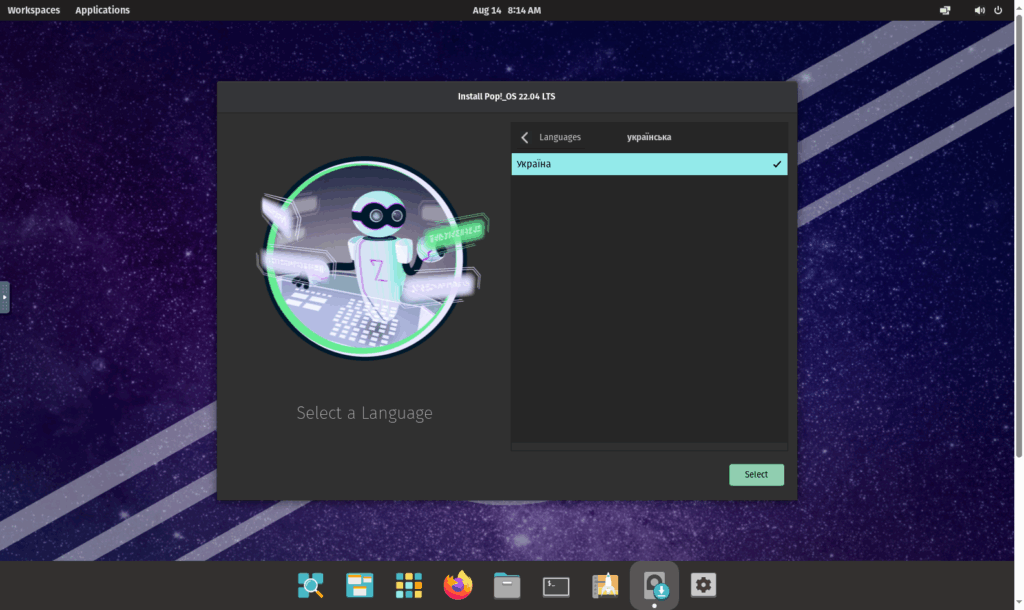Click the back arrow next to Languages

point(525,137)
